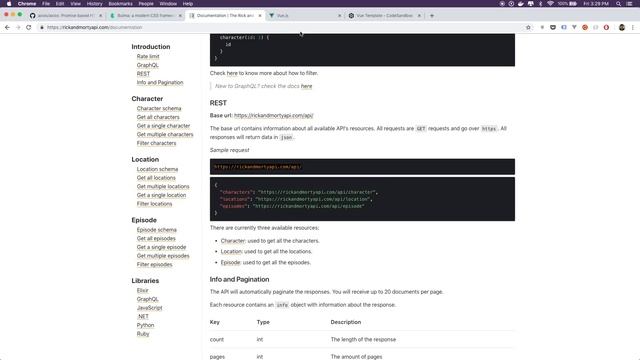
Task: Switch to the GitHub axios tab
Action: pos(65,16)
